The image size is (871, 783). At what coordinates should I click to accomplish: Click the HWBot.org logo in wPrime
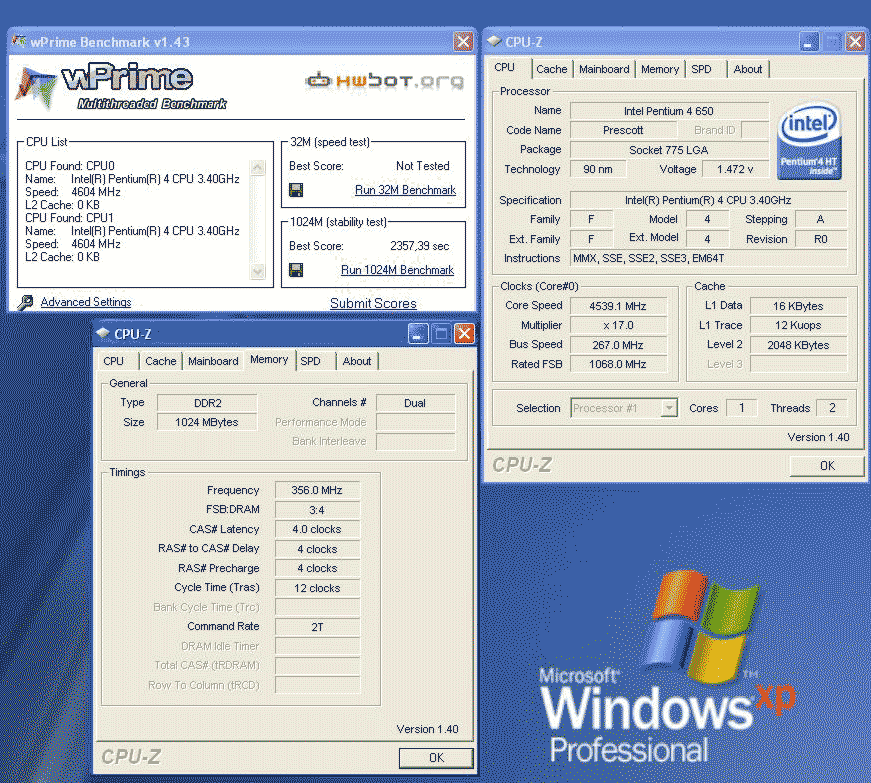click(384, 81)
